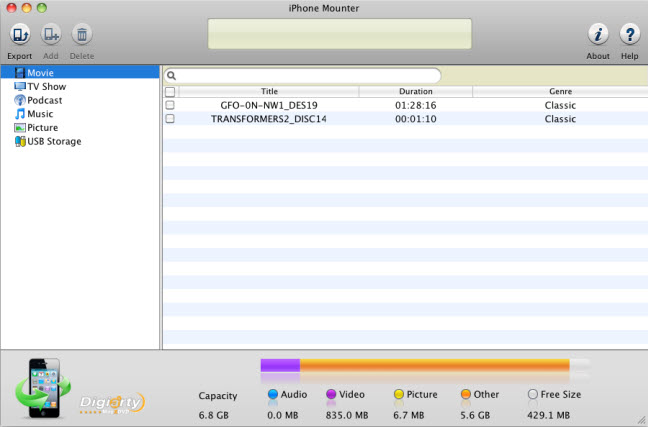648x427 pixels.
Task: Click the purple Video segment of capacity bar
Action: 280,365
